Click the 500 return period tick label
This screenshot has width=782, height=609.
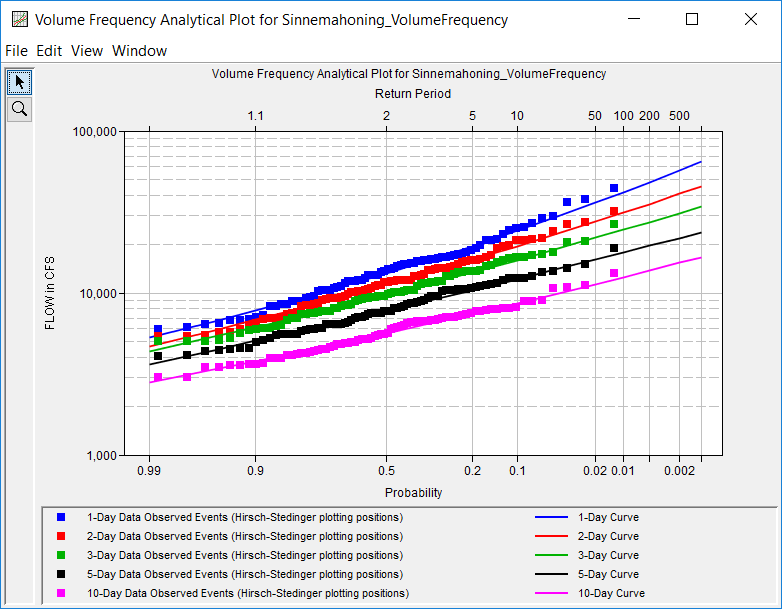[679, 116]
